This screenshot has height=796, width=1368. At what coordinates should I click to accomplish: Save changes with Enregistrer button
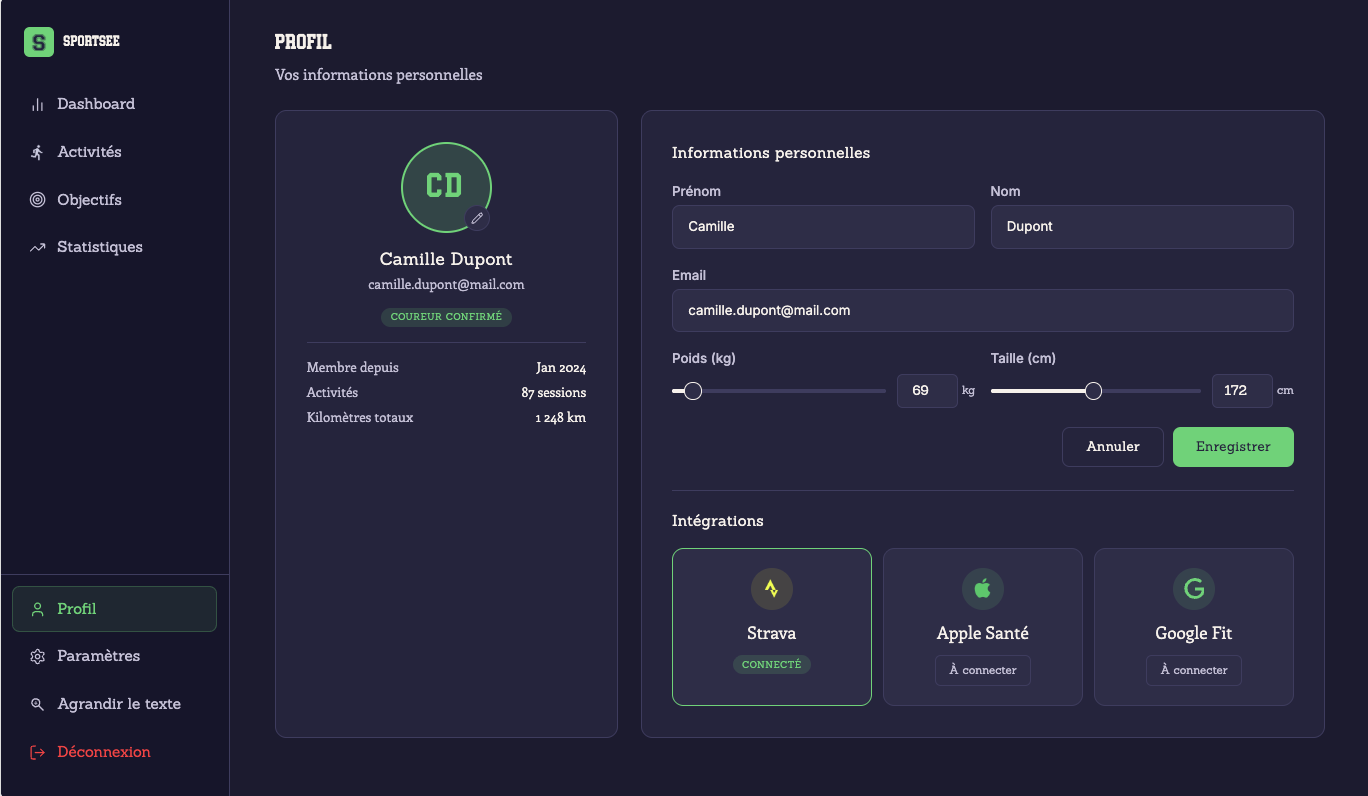click(x=1233, y=447)
